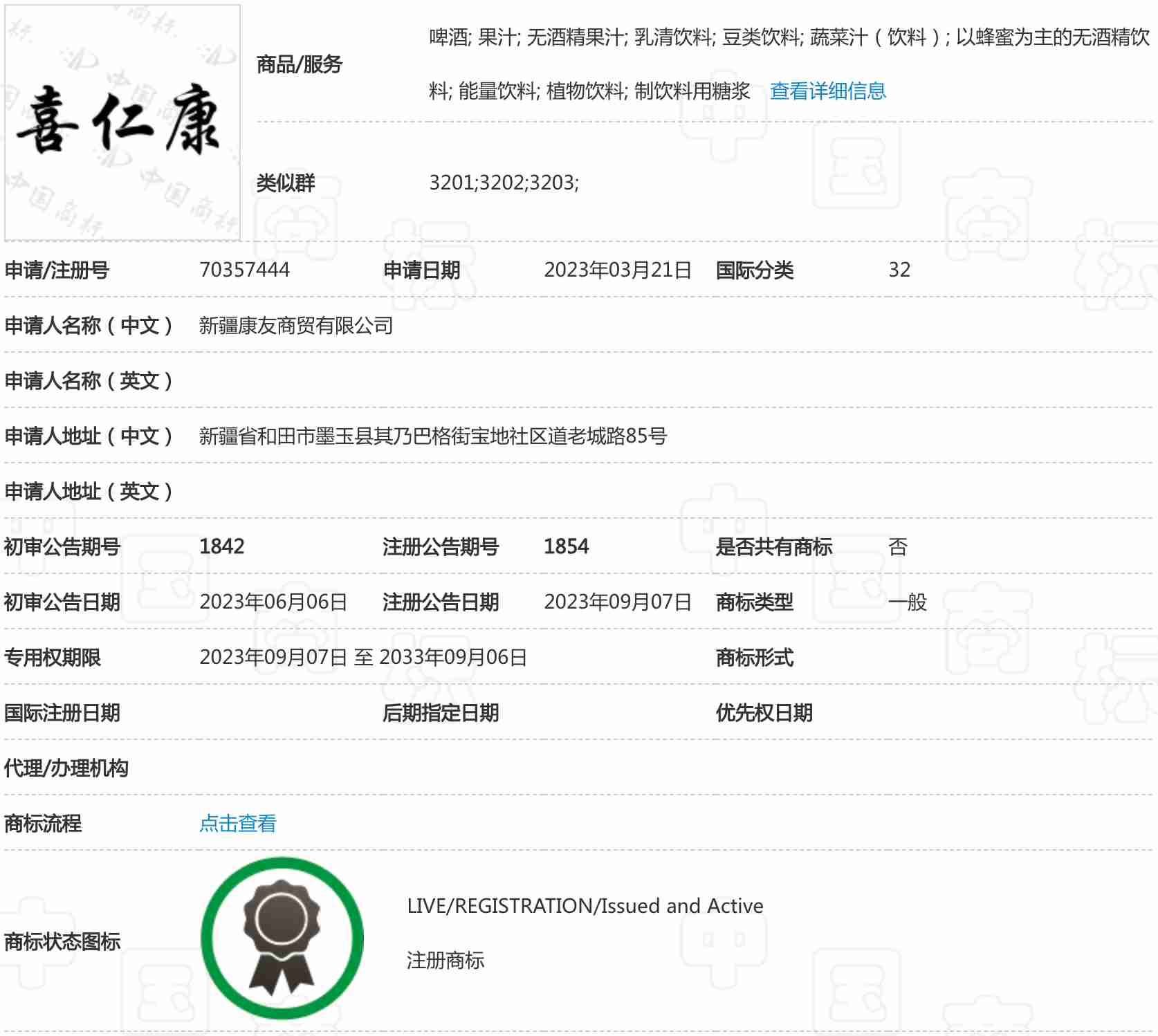Screen dimensions: 1158x1036
Task: Click the 专用权期限 date range text
Action: pos(363,657)
